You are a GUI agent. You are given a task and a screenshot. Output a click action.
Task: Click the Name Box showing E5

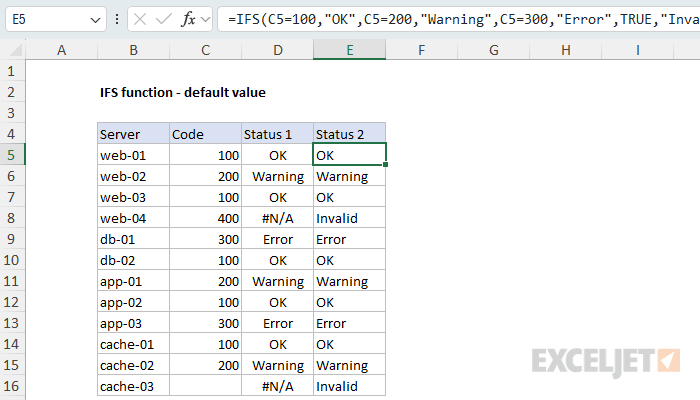(56, 19)
